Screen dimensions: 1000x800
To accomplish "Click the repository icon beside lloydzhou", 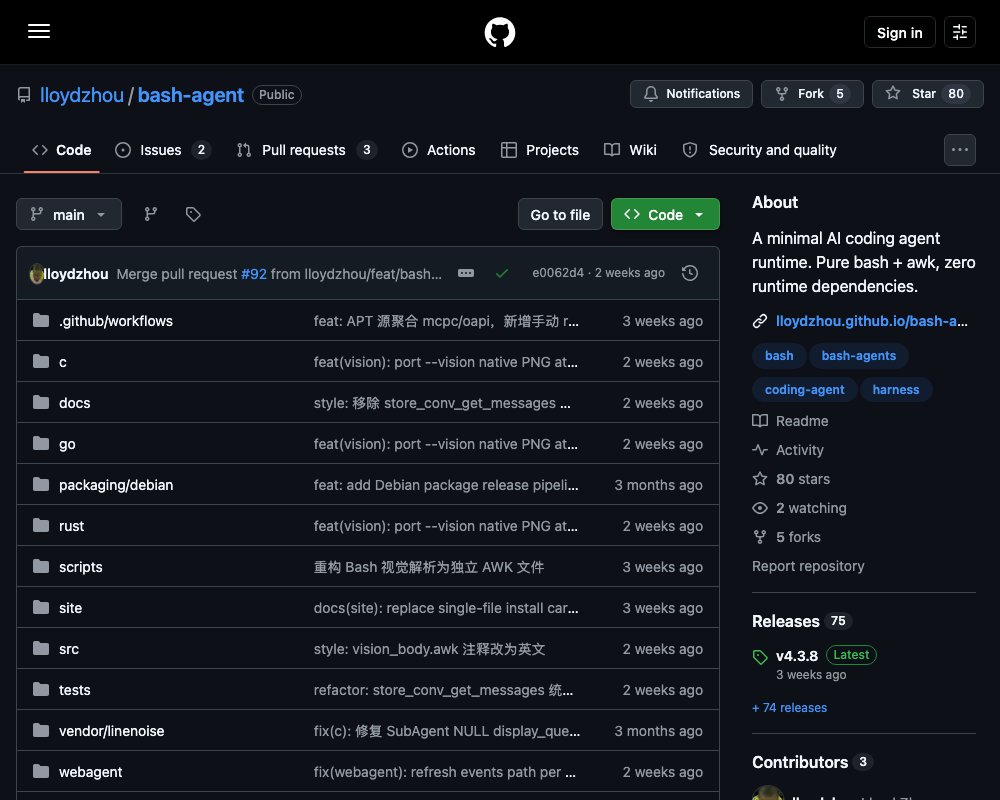I will coord(24,95).
